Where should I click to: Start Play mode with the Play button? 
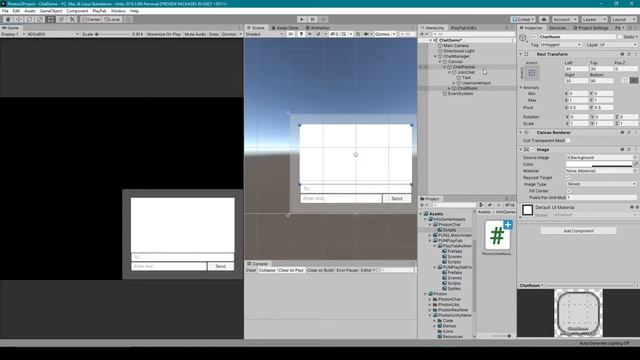[302, 19]
